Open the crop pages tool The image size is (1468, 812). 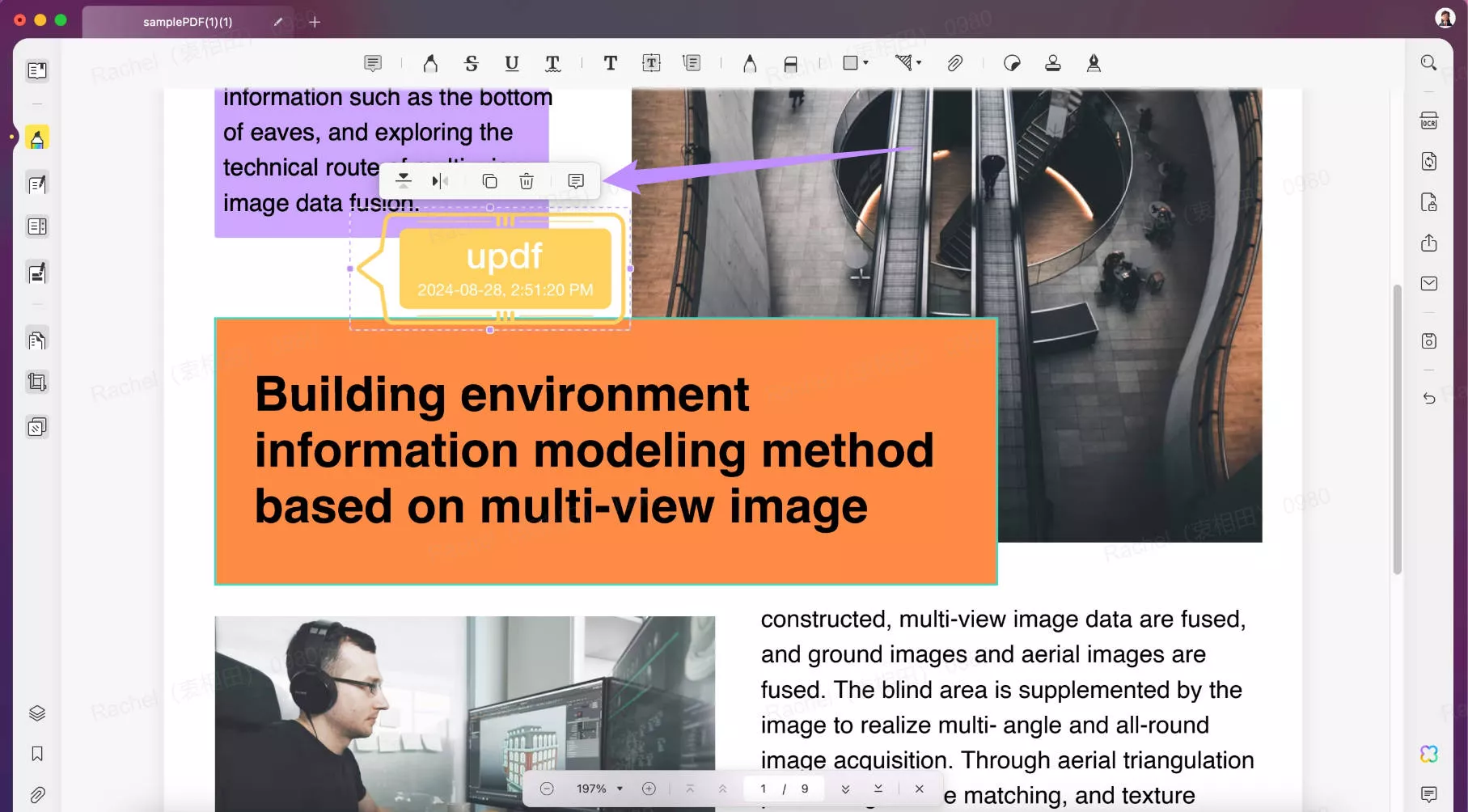coord(37,382)
